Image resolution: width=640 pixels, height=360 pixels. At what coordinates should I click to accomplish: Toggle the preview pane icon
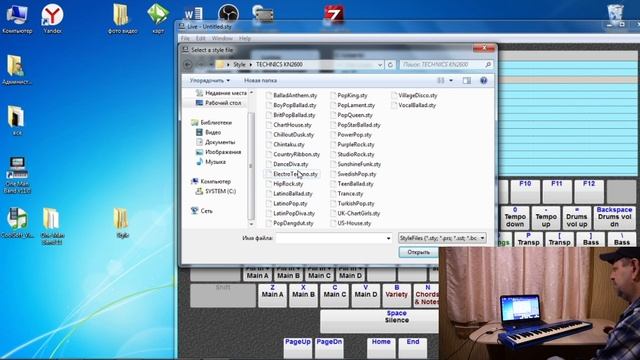click(x=467, y=80)
